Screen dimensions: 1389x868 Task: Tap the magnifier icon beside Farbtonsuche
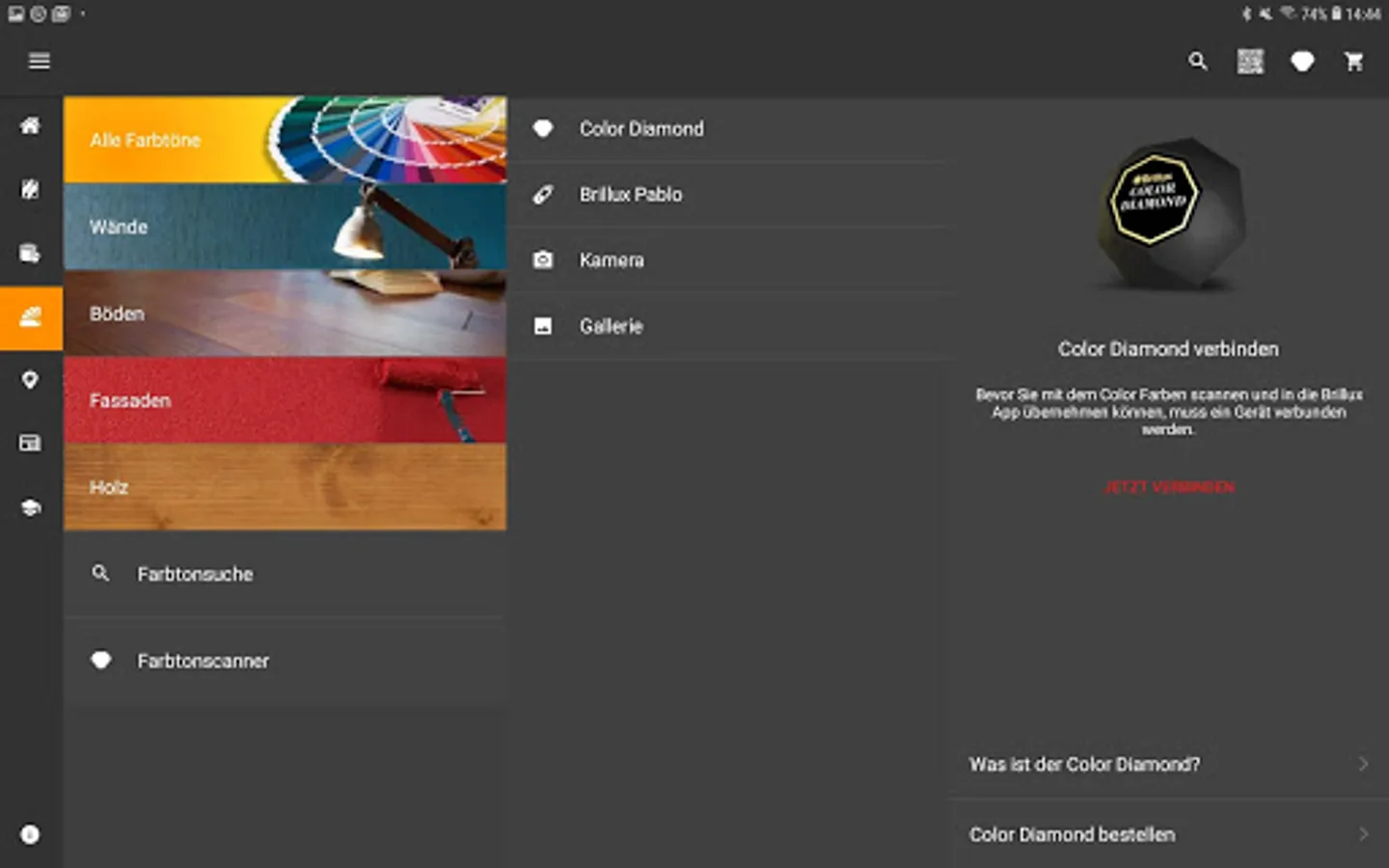coord(100,573)
